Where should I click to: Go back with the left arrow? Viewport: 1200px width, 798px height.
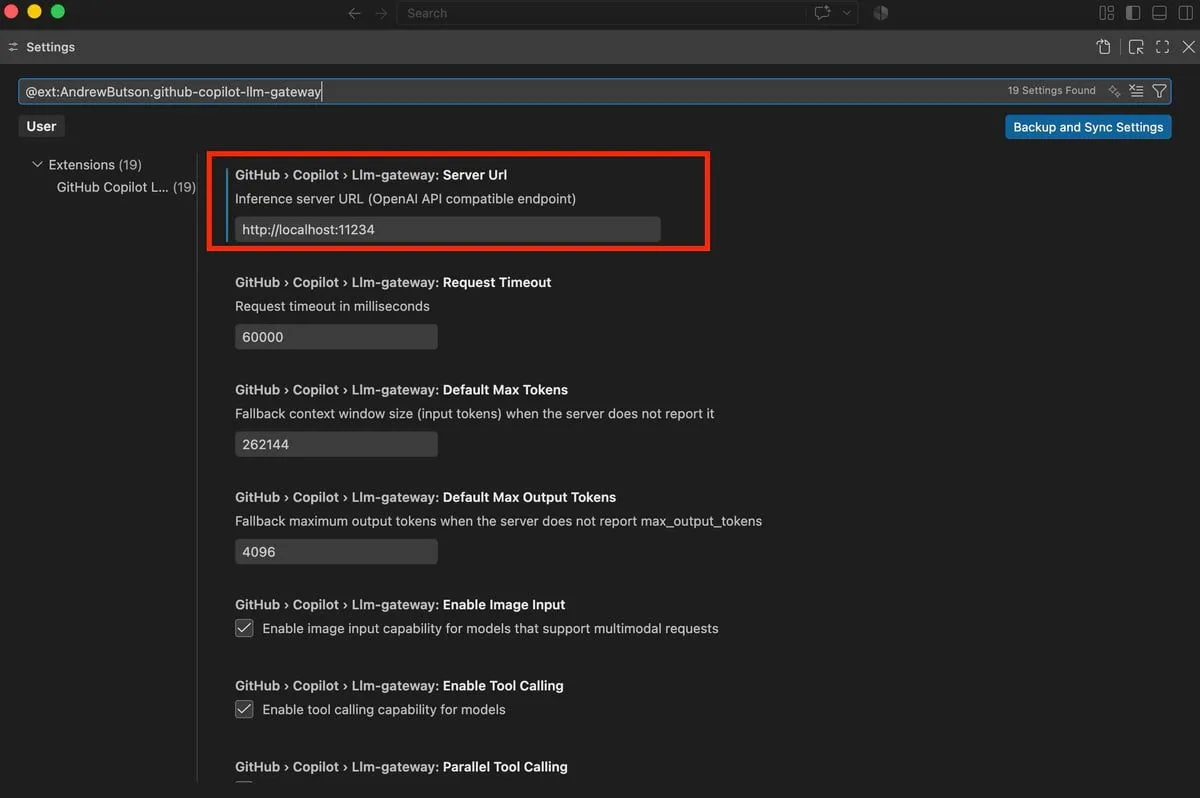[x=354, y=13]
